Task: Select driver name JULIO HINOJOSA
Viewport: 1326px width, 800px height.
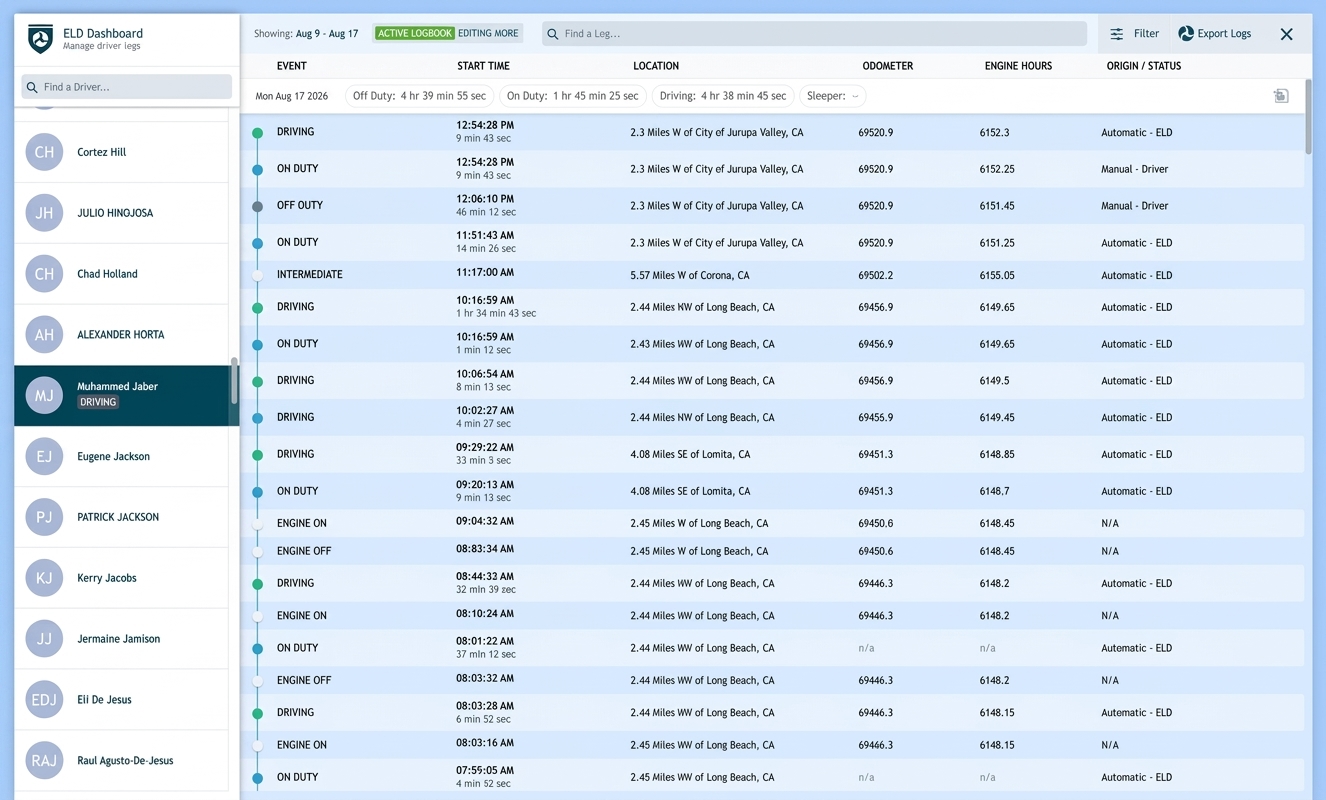Action: (115, 213)
